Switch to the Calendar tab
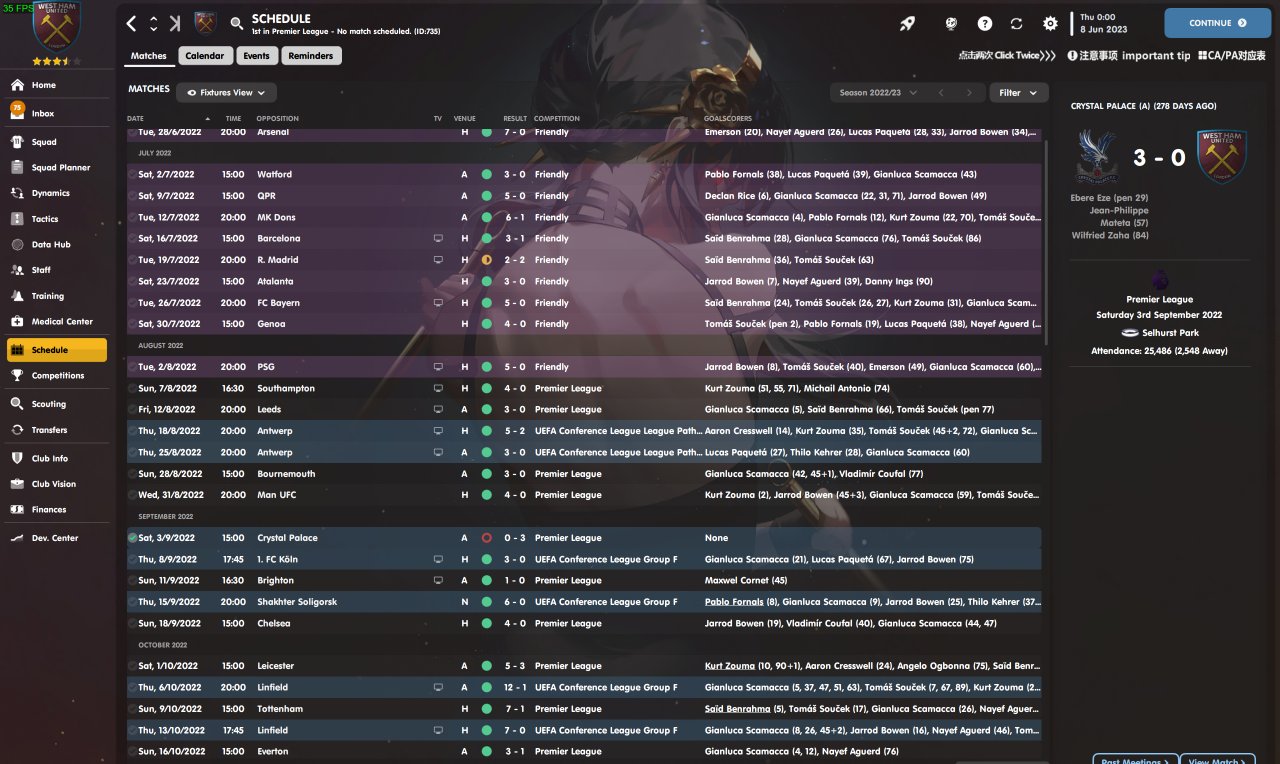 click(x=206, y=56)
